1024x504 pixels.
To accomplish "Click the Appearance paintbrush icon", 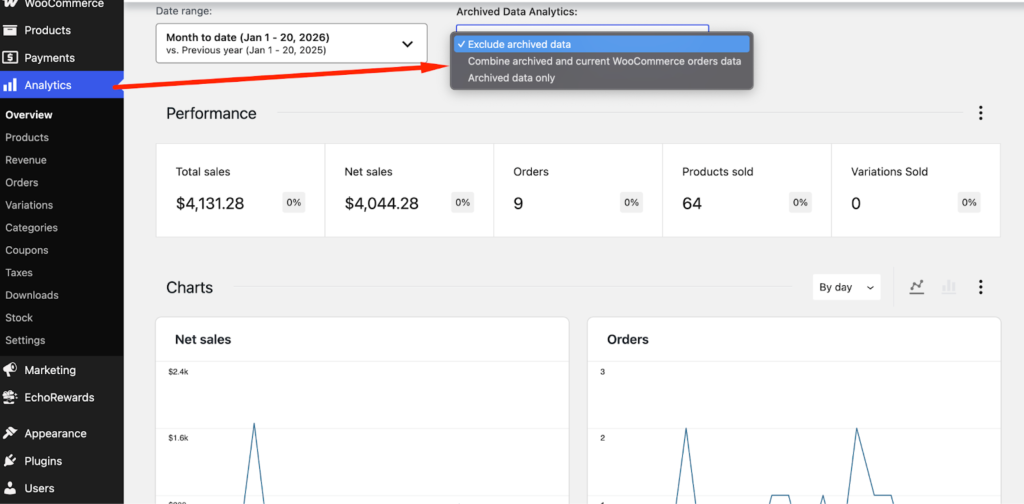I will (10, 433).
